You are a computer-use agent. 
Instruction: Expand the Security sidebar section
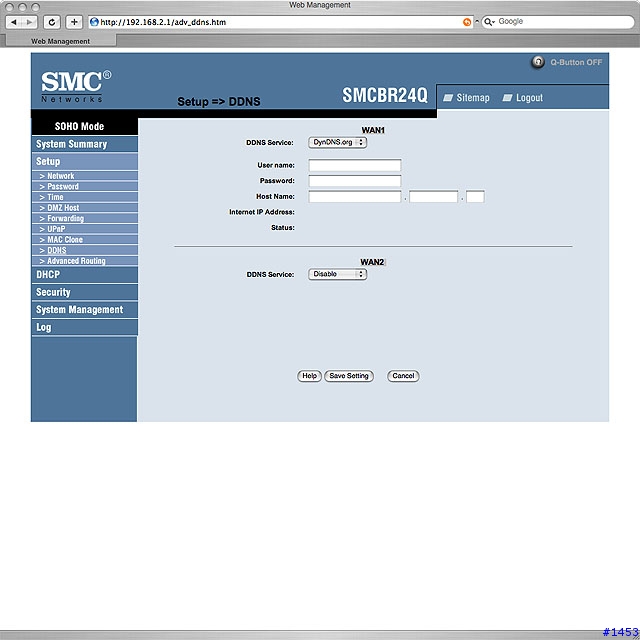[85, 292]
